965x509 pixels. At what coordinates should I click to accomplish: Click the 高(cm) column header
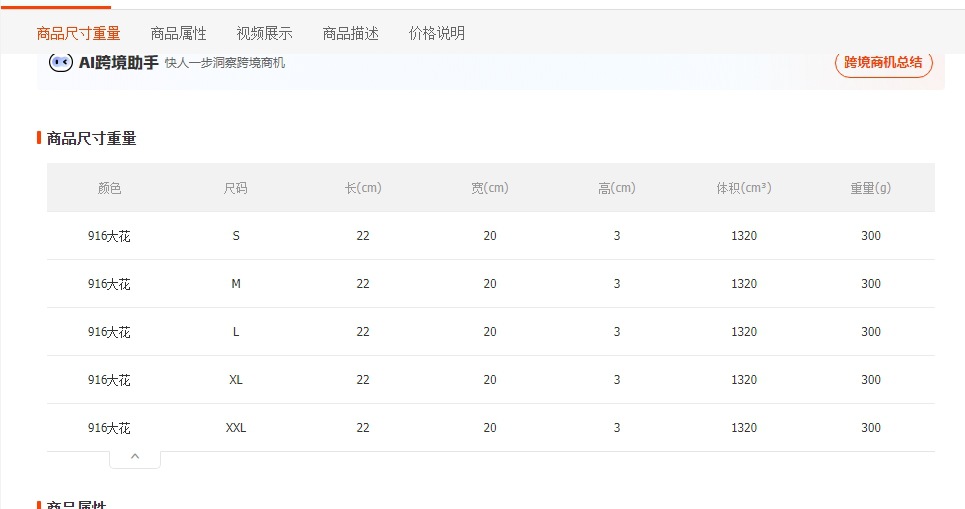click(617, 188)
